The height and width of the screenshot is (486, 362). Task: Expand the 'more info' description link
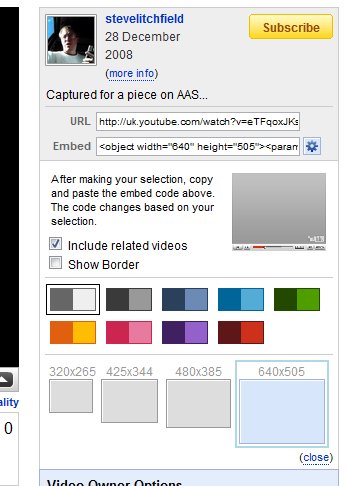[x=132, y=73]
